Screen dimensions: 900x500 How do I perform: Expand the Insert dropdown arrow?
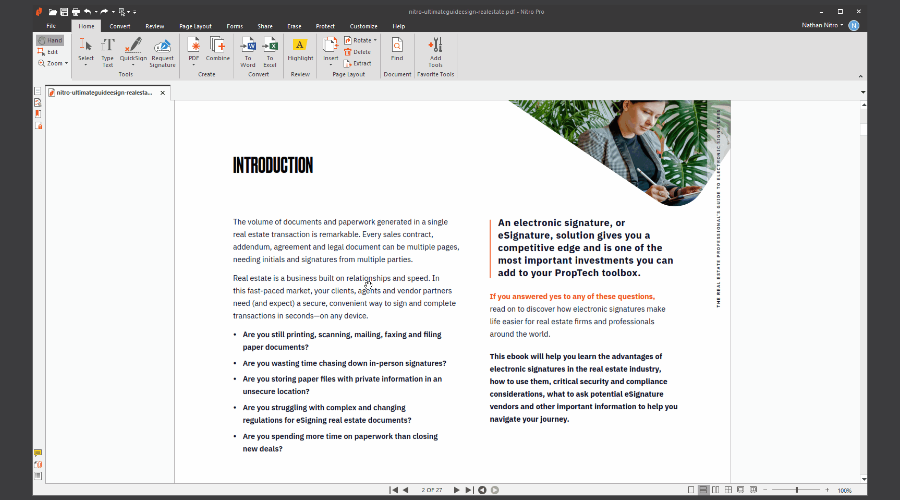coord(331,65)
